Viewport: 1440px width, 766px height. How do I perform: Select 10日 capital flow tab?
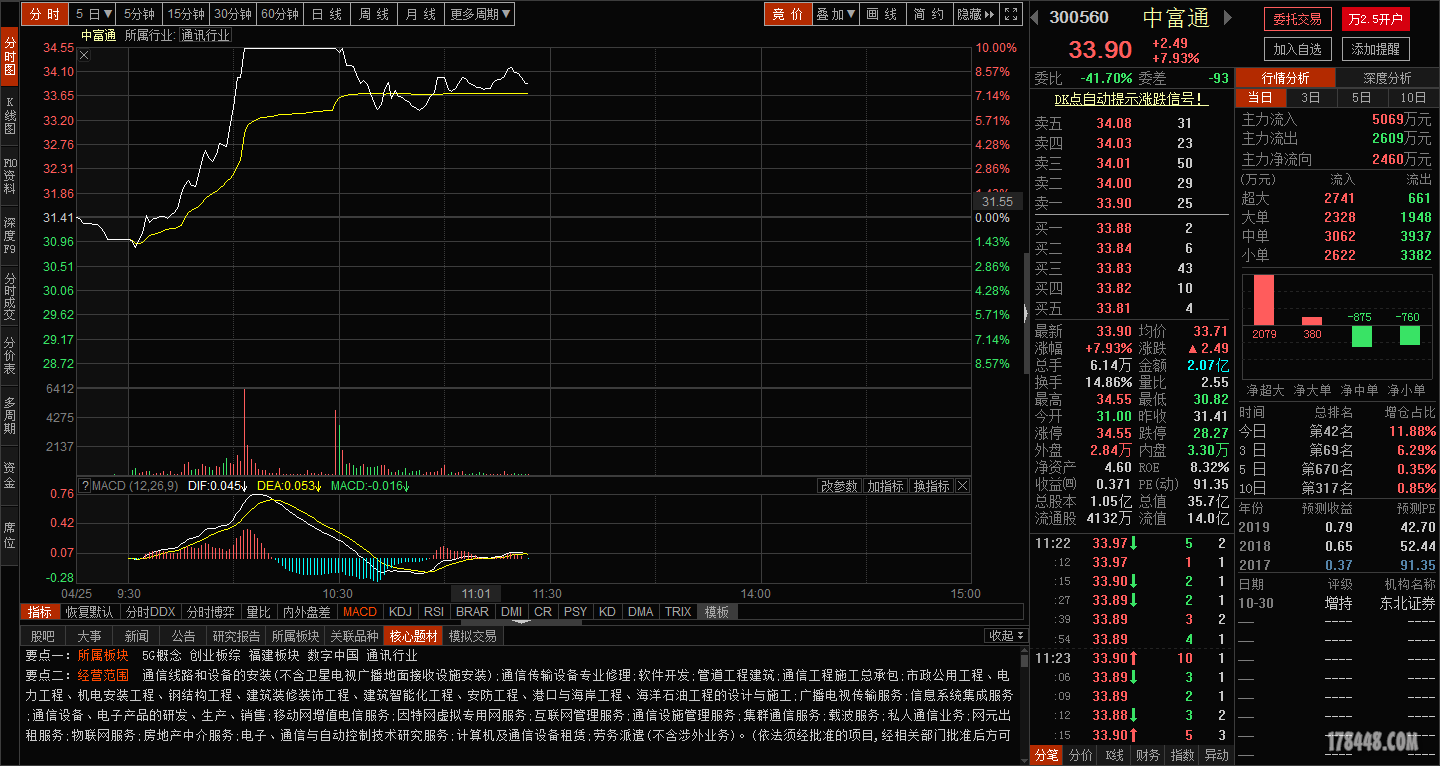tap(1413, 97)
